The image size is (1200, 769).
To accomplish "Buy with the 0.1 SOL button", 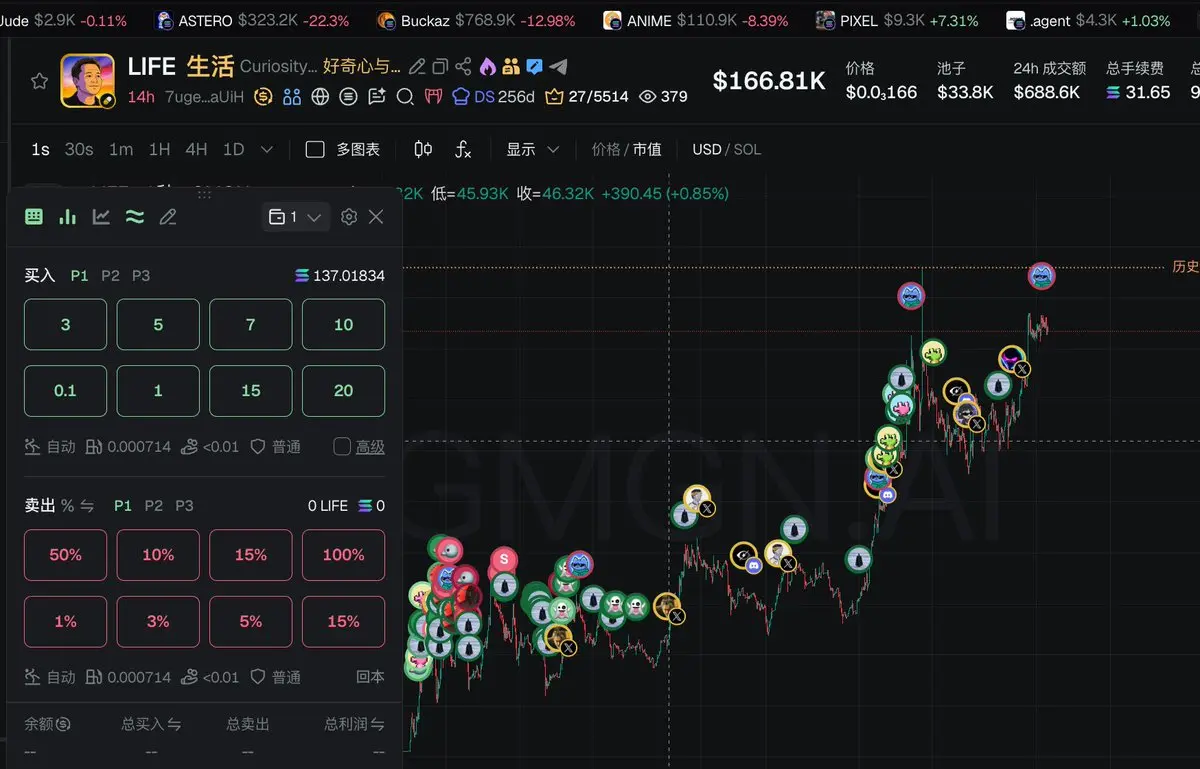I will [65, 391].
